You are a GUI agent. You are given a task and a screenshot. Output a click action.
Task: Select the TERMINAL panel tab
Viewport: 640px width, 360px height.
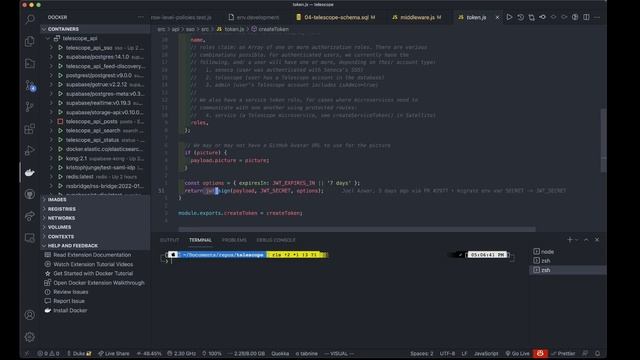pos(200,240)
